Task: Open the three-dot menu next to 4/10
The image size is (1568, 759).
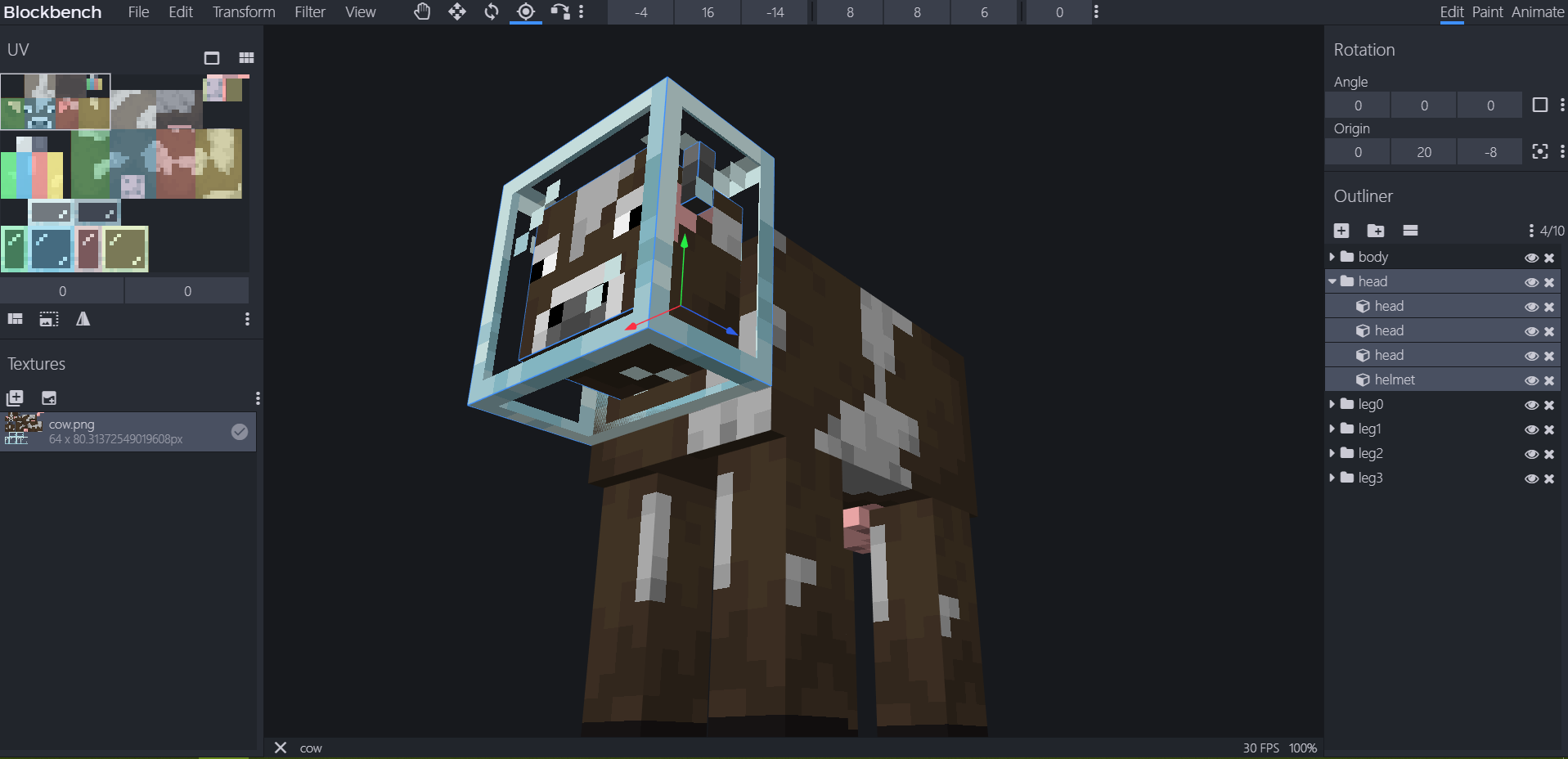Action: 1531,231
